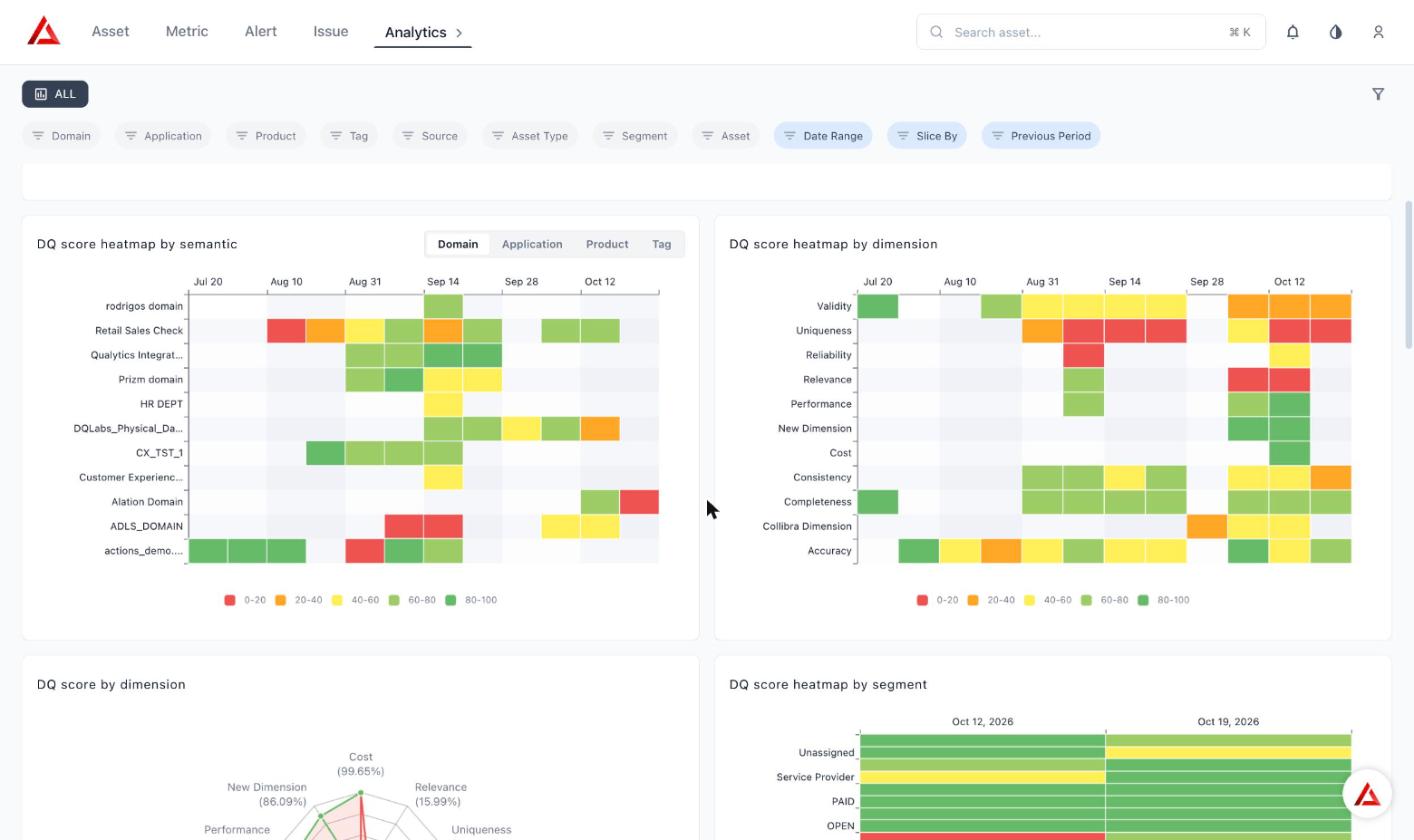
Task: Select the Analytics menu item
Action: pyautogui.click(x=415, y=32)
